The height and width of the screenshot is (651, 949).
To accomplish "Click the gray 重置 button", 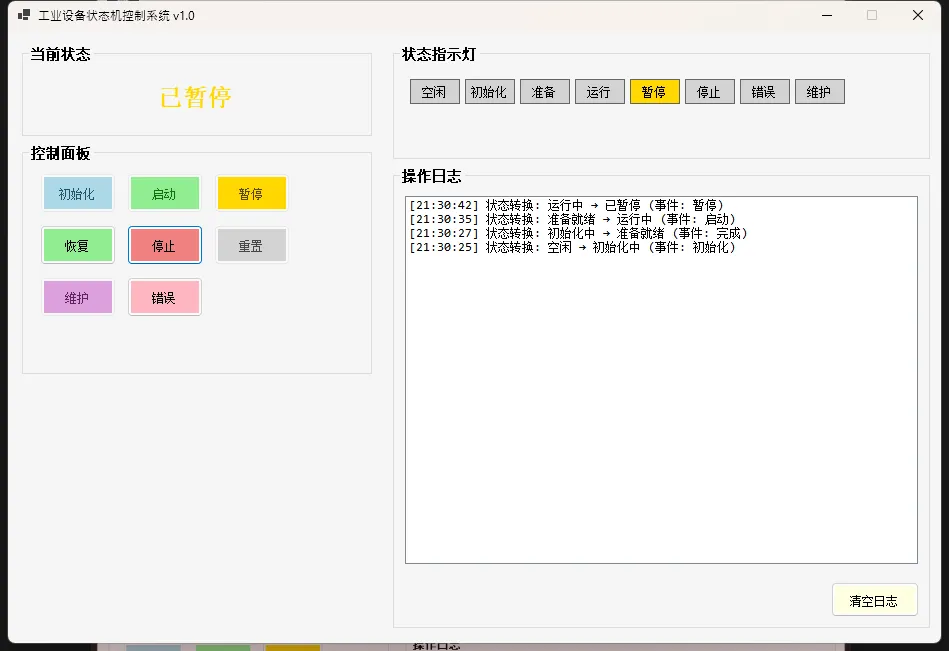I will [251, 245].
